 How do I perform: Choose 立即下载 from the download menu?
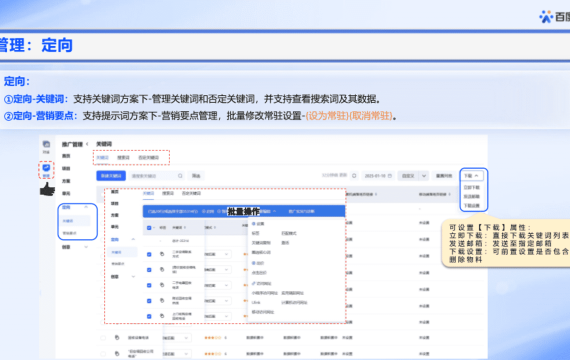point(472,188)
